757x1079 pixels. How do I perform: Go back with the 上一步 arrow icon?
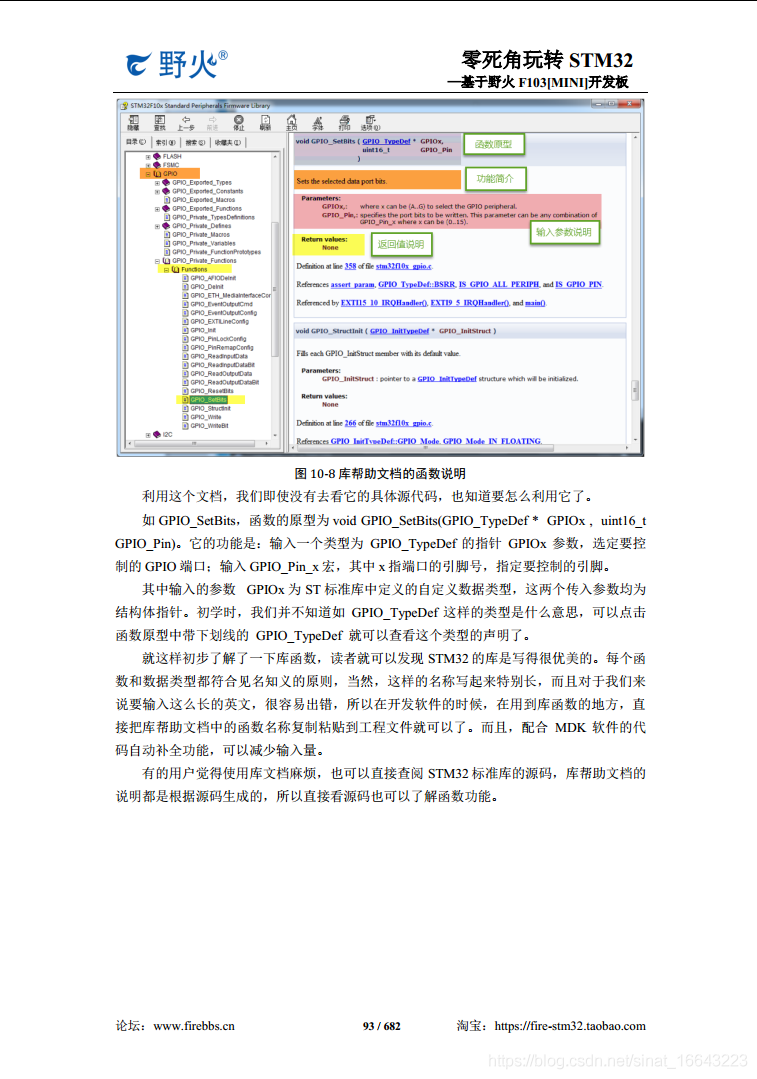click(186, 120)
